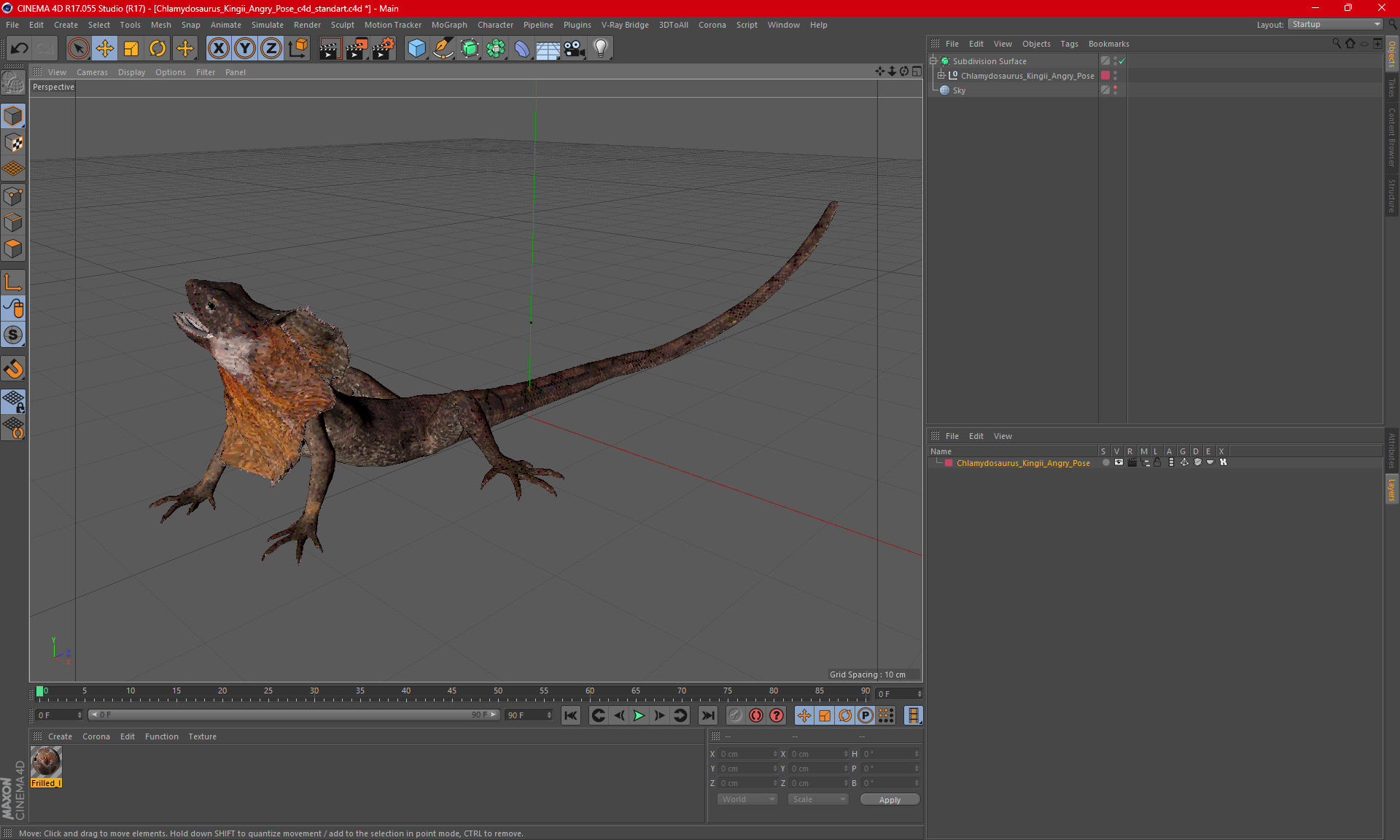
Task: Open the Layout Startup dropdown
Action: (x=1336, y=24)
